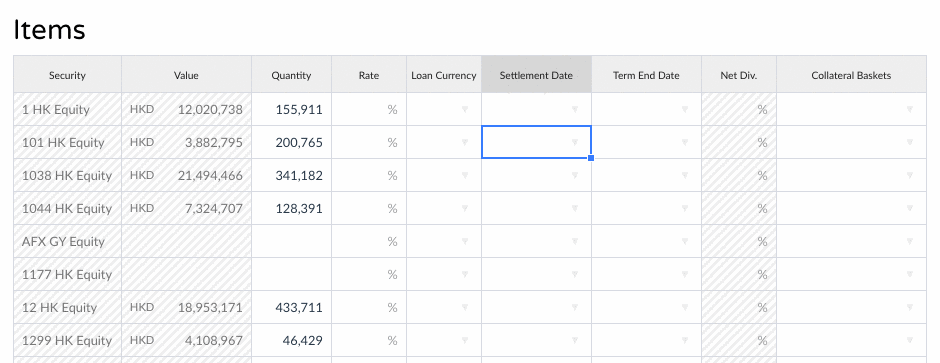Expand Loan Currency dropdown for 12 HK Equity
This screenshot has height=363, width=940.
[464, 307]
